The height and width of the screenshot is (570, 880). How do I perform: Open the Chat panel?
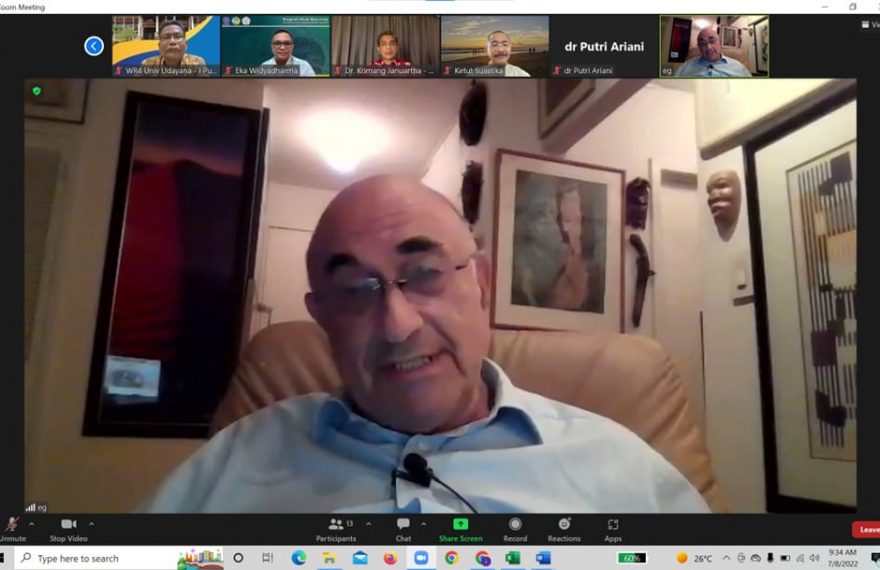click(403, 527)
